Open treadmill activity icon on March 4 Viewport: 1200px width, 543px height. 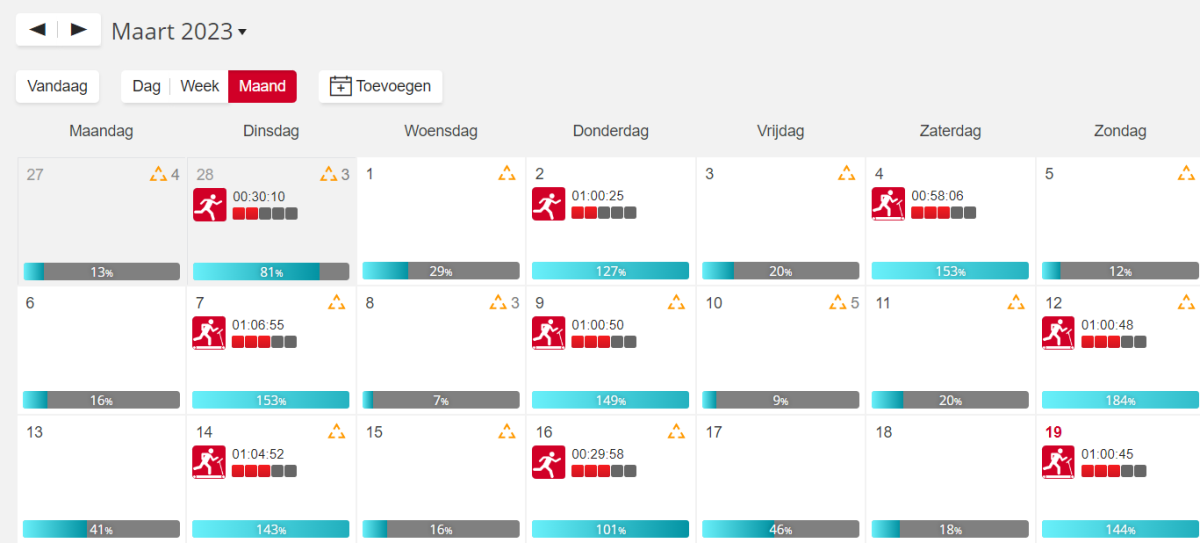(888, 205)
